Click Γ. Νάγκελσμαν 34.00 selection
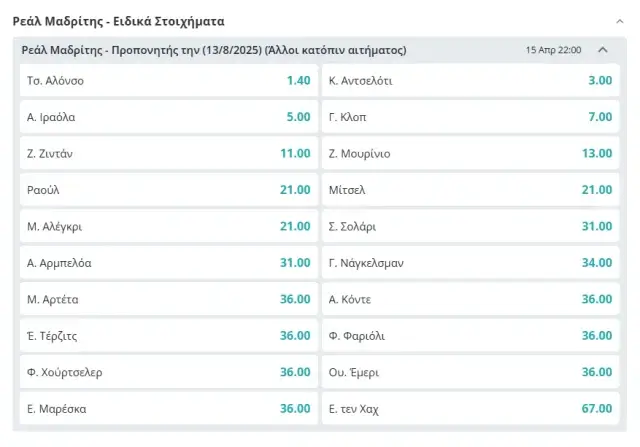 pos(470,262)
